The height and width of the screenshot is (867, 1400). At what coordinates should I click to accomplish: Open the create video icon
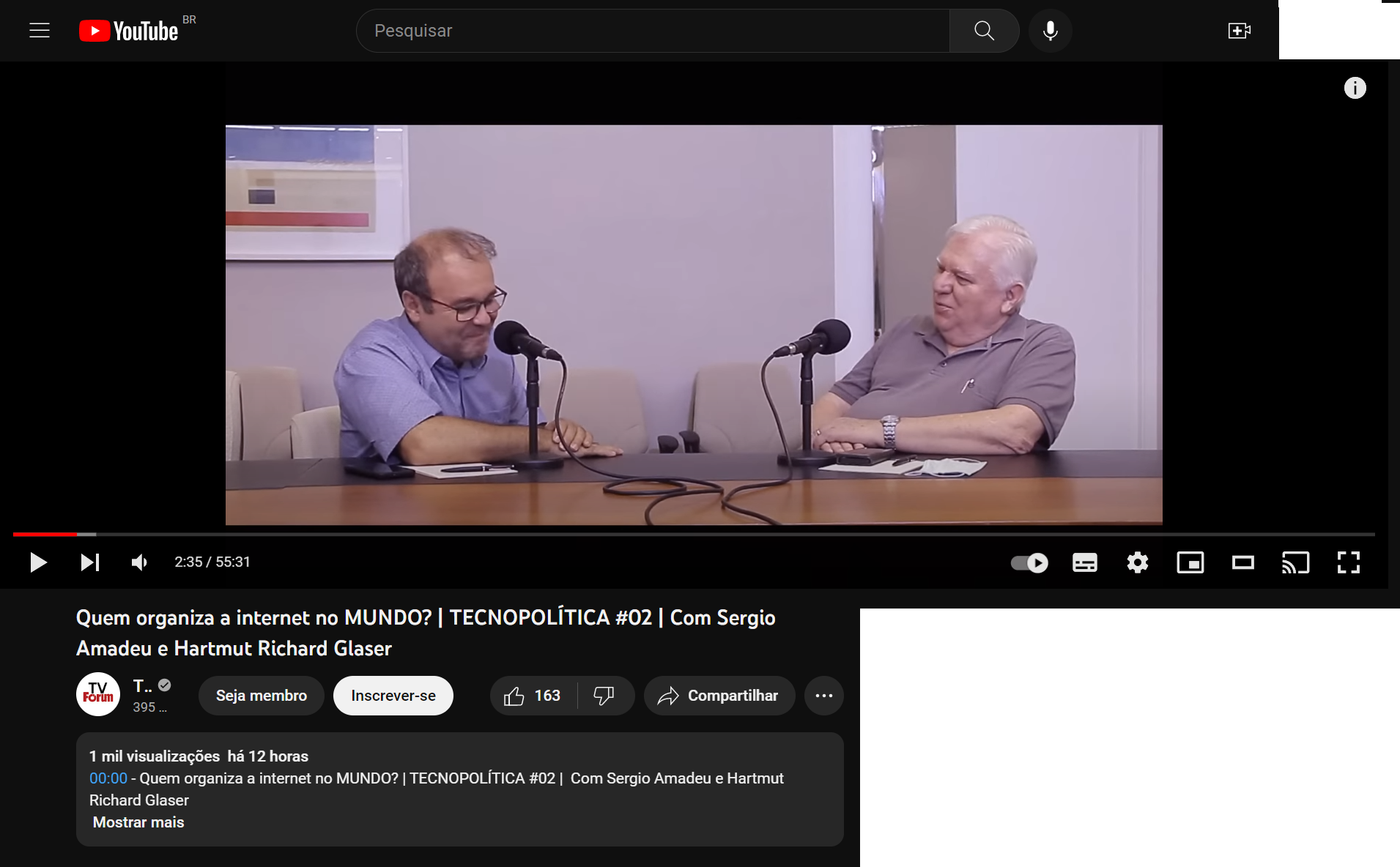tap(1239, 31)
